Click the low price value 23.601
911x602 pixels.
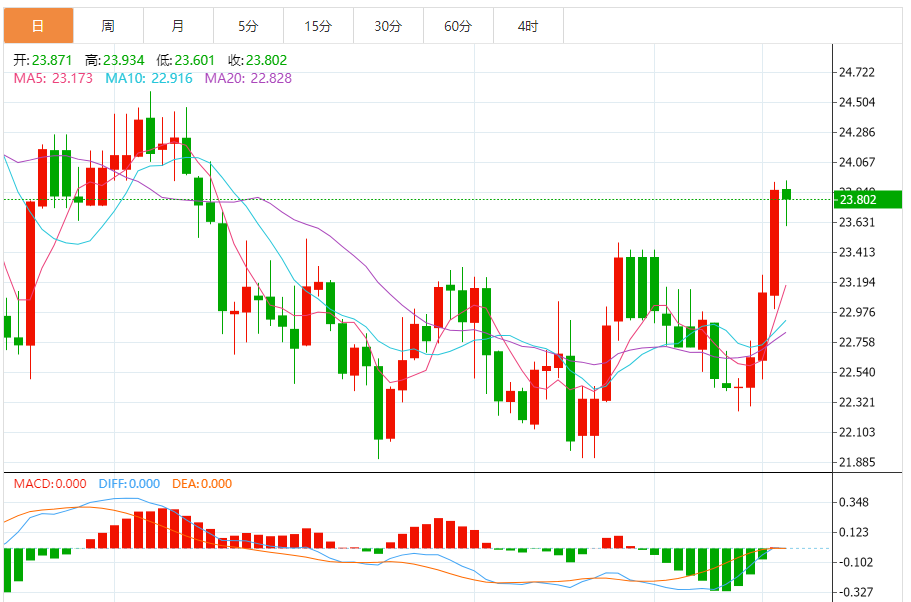pyautogui.click(x=195, y=60)
